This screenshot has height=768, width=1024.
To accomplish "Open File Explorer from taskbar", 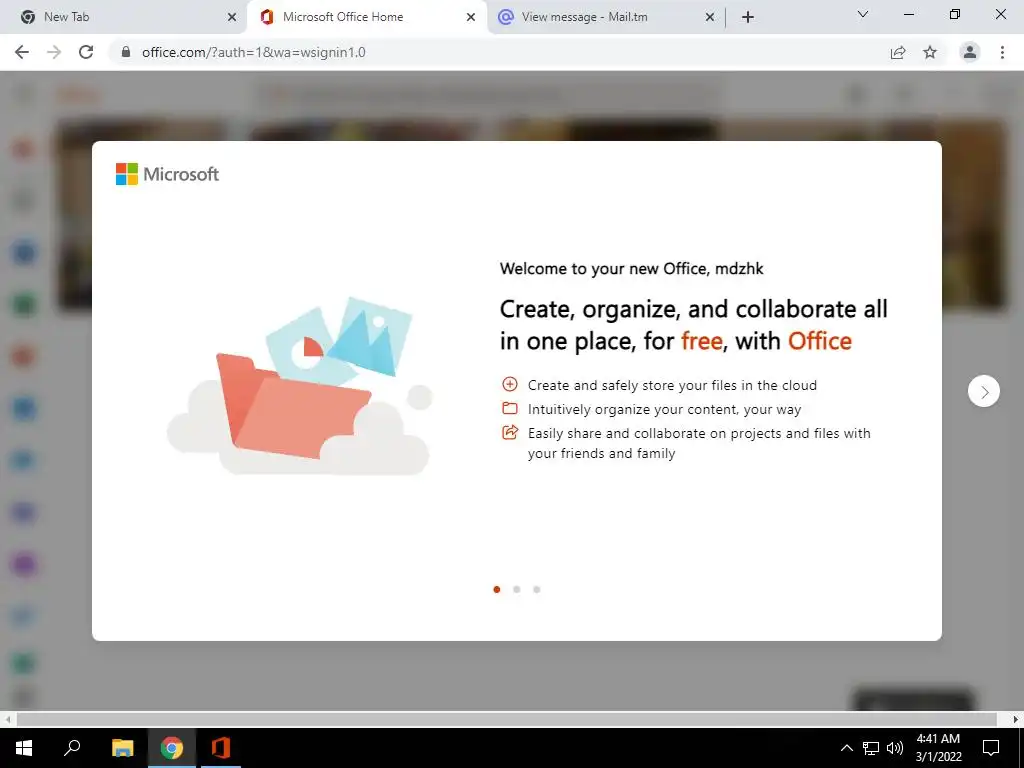I will (122, 748).
